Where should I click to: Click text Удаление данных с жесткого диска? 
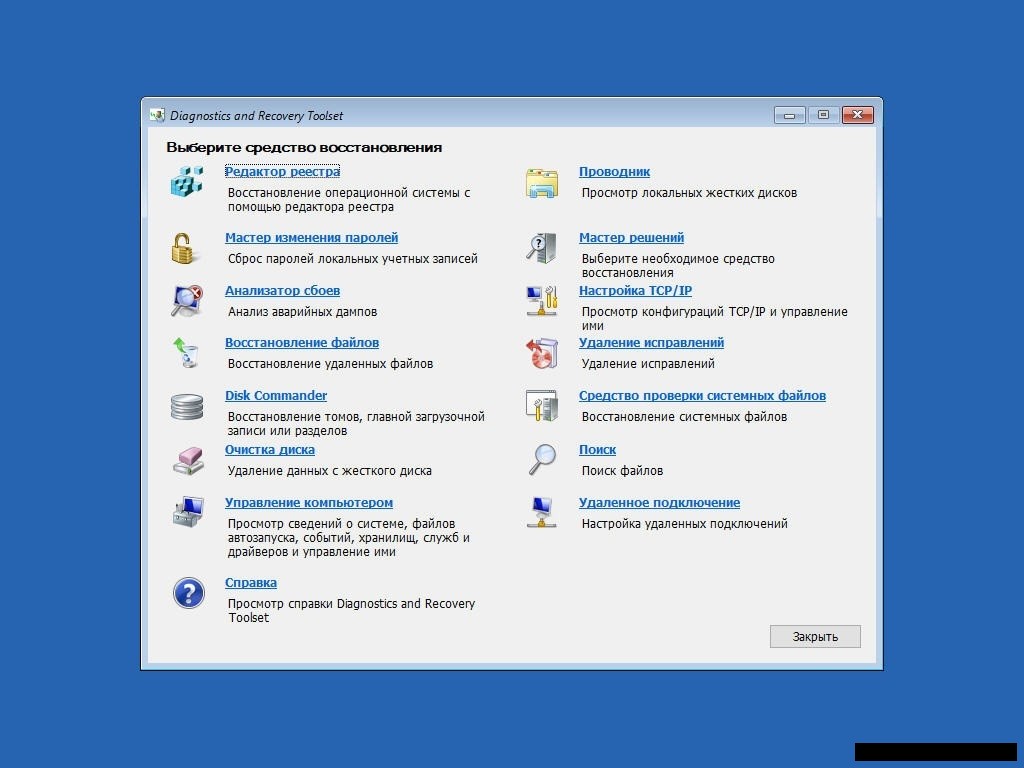pos(330,471)
